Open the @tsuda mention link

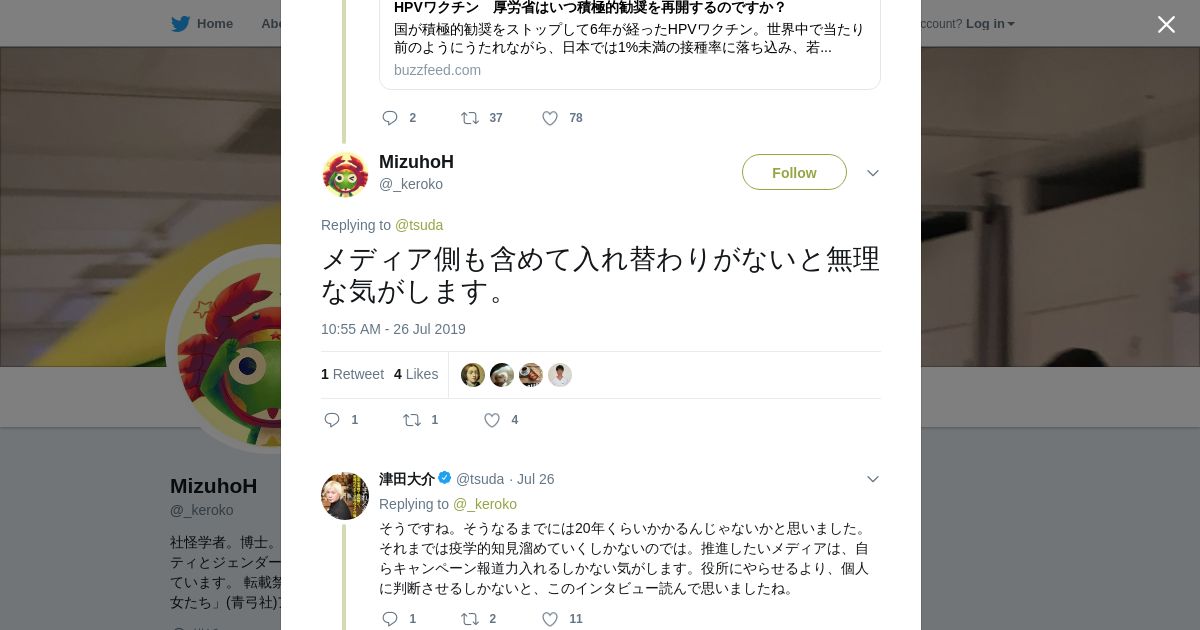coord(419,225)
